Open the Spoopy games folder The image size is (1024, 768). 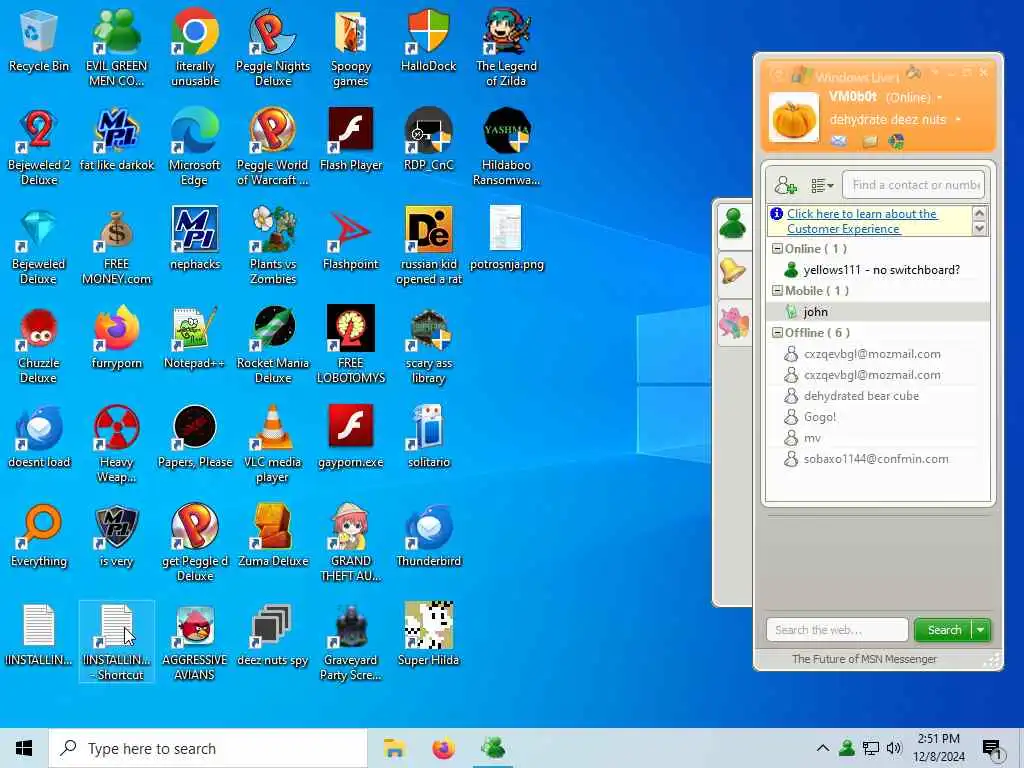[x=351, y=48]
